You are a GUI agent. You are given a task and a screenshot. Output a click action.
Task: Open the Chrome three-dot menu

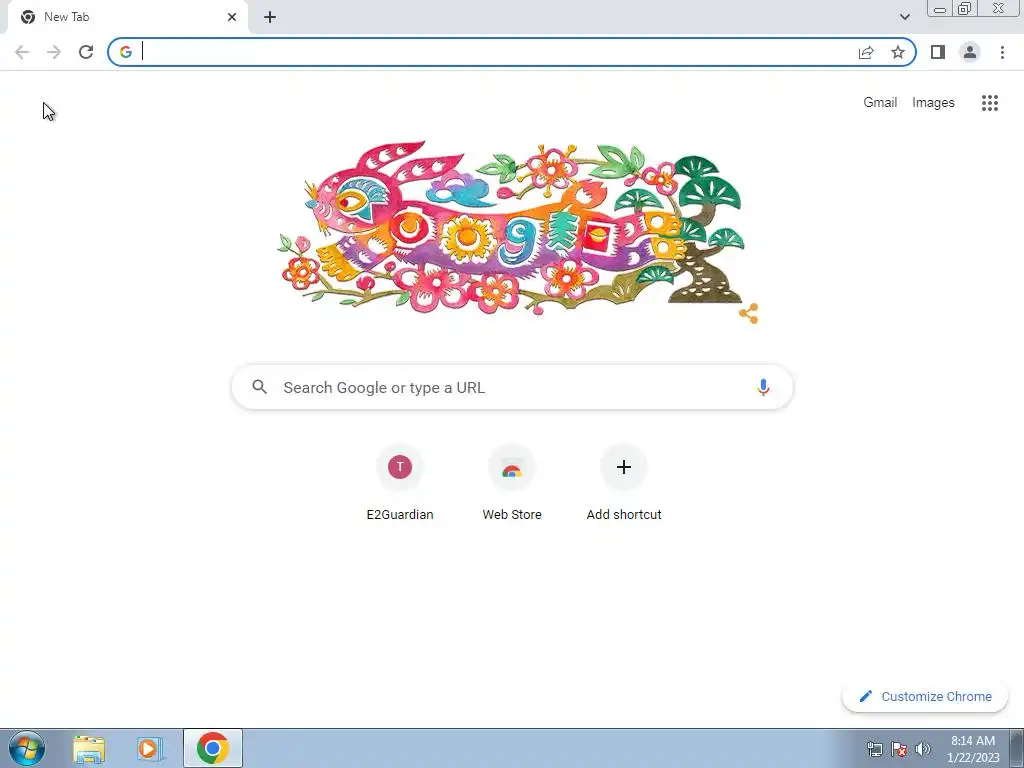coord(1002,52)
